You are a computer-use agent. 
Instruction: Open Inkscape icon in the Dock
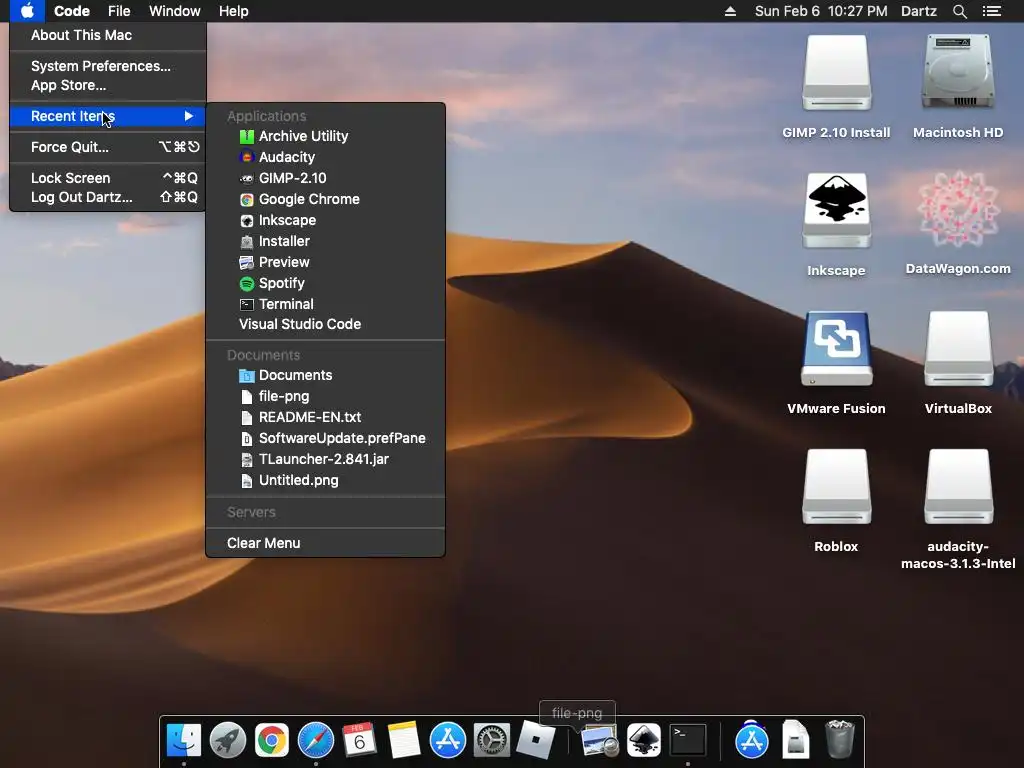click(644, 740)
